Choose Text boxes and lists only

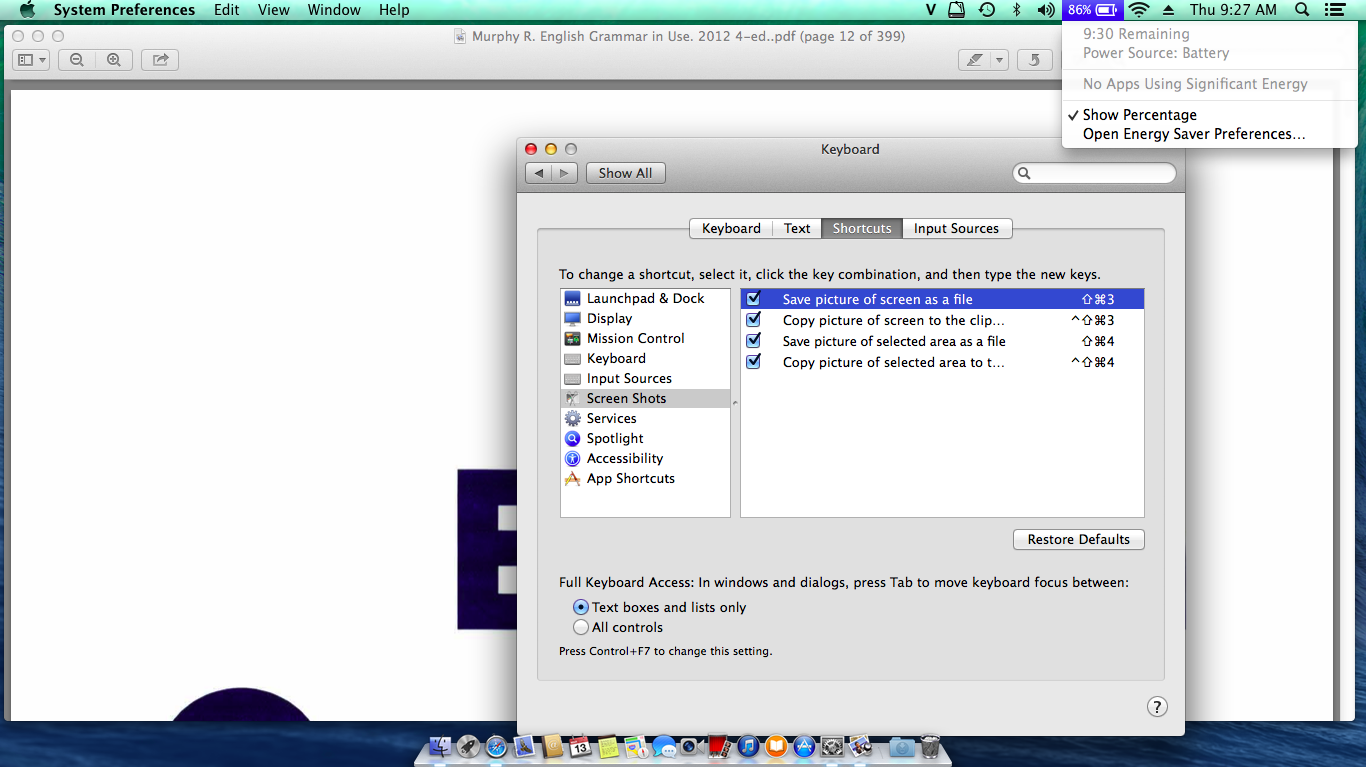coord(581,607)
